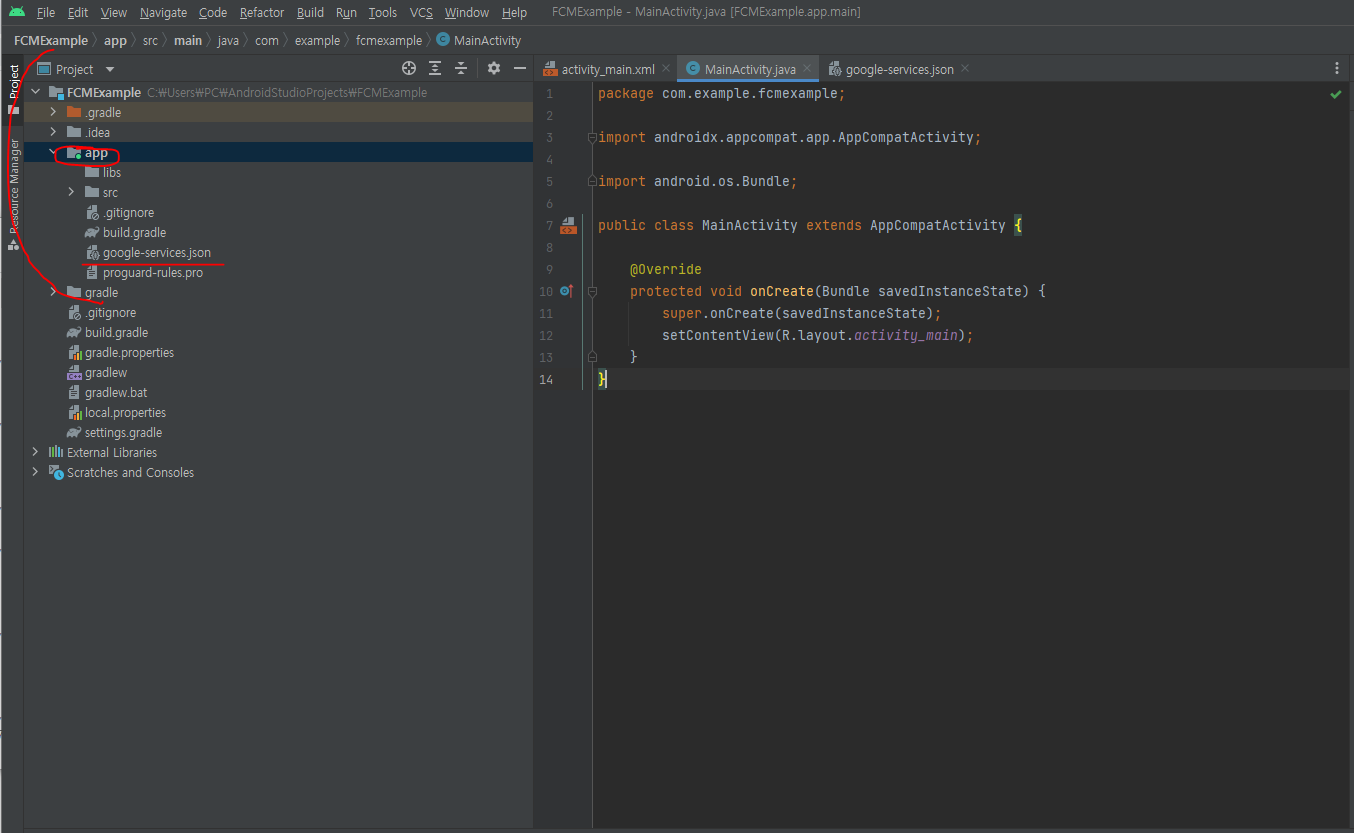Image resolution: width=1354 pixels, height=833 pixels.
Task: Open the Edit menu
Action: point(78,12)
